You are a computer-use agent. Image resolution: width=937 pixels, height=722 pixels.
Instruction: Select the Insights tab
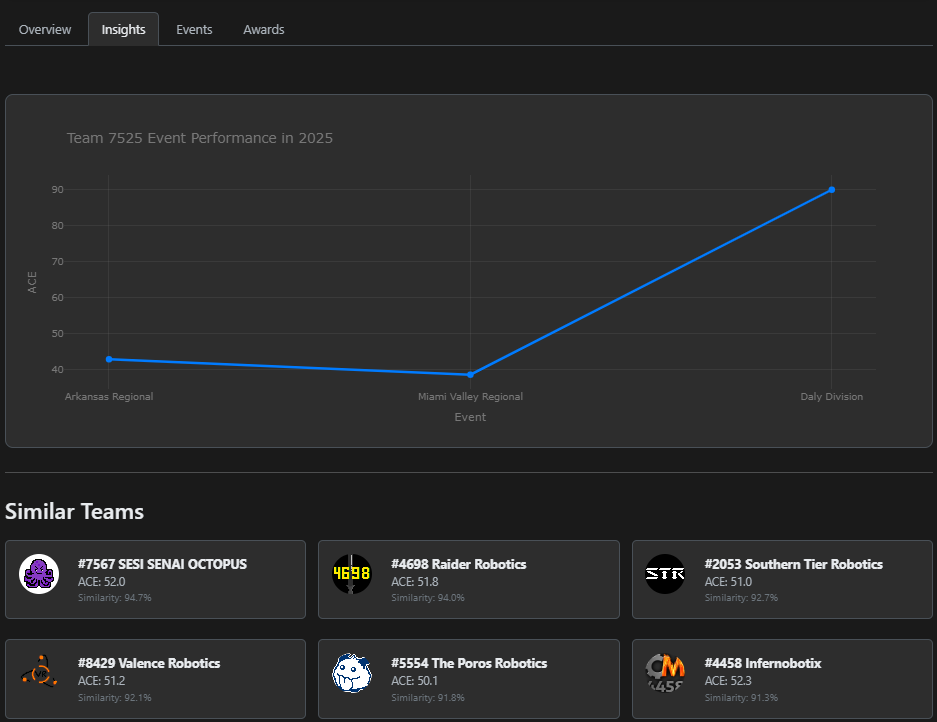[x=124, y=29]
